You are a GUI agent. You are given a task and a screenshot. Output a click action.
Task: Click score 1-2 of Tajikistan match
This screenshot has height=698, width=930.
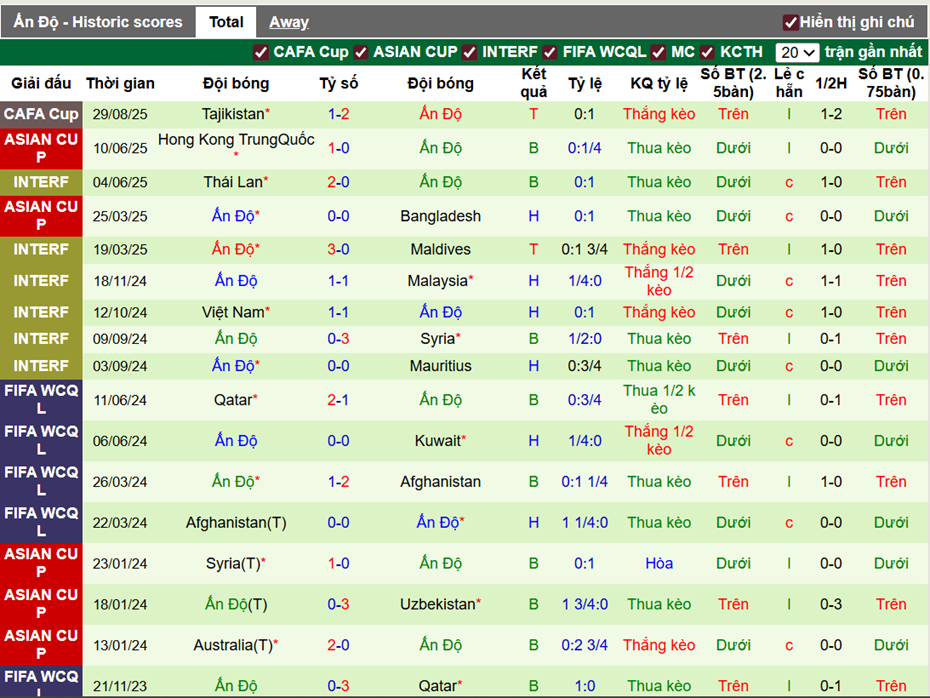click(x=338, y=114)
